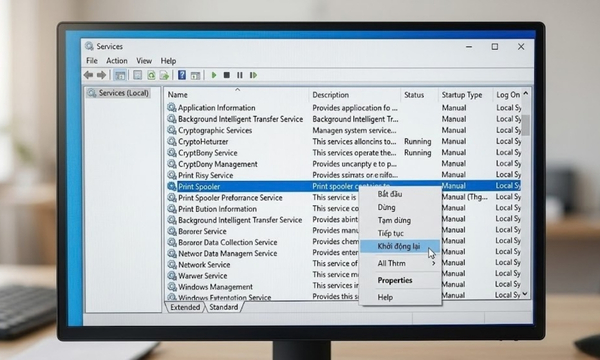Image resolution: width=600 pixels, height=360 pixels.
Task: Select Bororer Data Collection Service row
Action: tap(343, 242)
